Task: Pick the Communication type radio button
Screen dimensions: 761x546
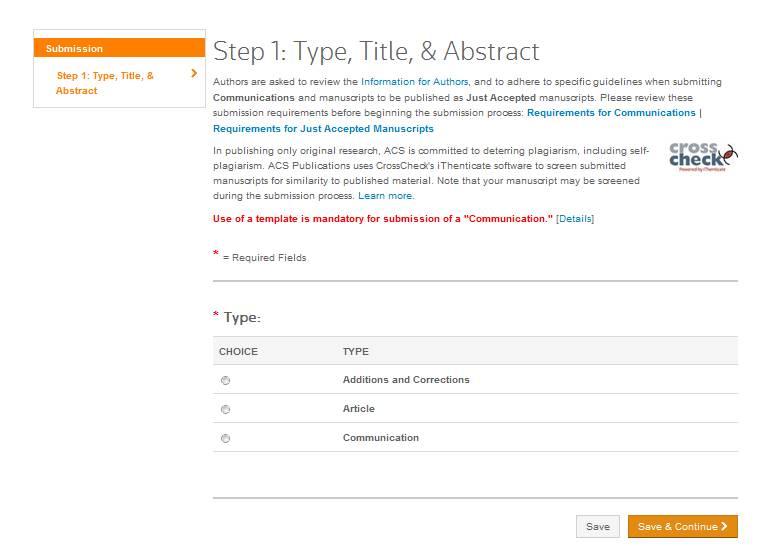Action: (x=225, y=439)
